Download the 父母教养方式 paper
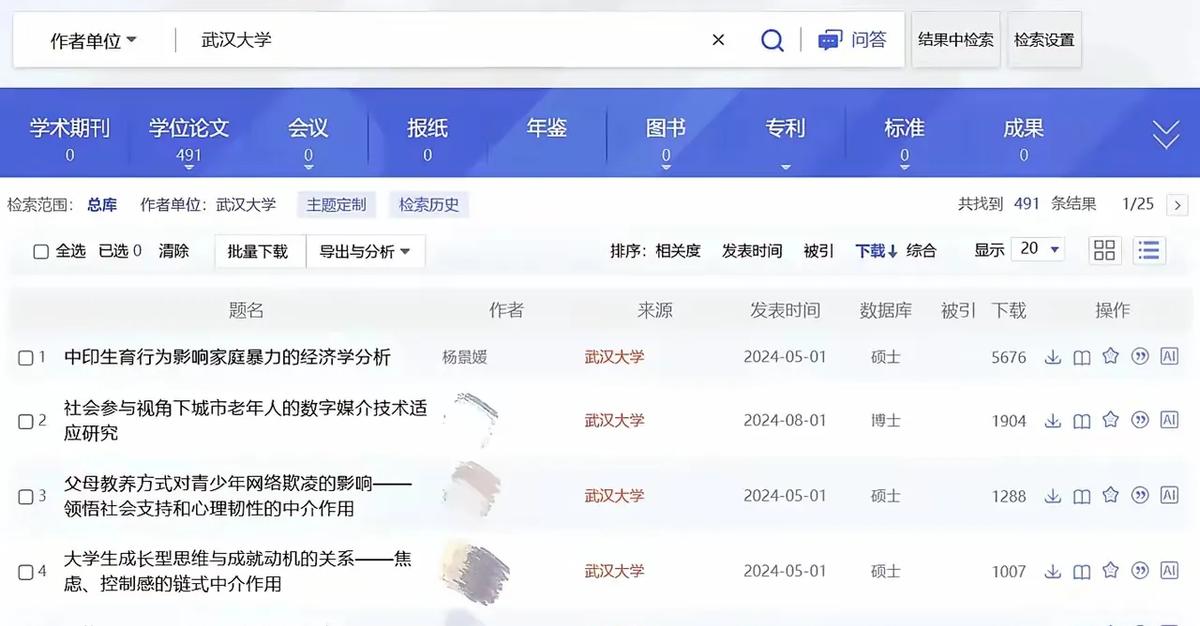This screenshot has width=1200, height=626. (1053, 496)
